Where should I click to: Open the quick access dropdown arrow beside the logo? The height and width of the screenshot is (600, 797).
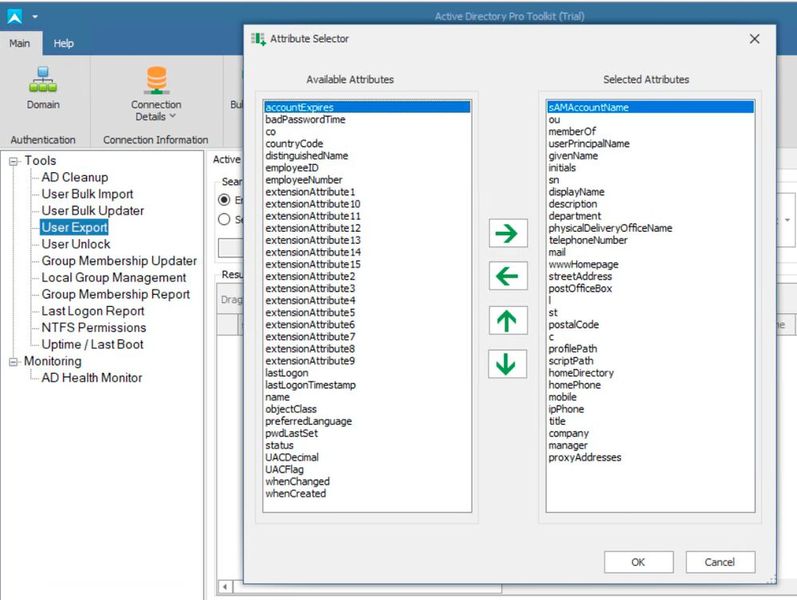coord(35,17)
